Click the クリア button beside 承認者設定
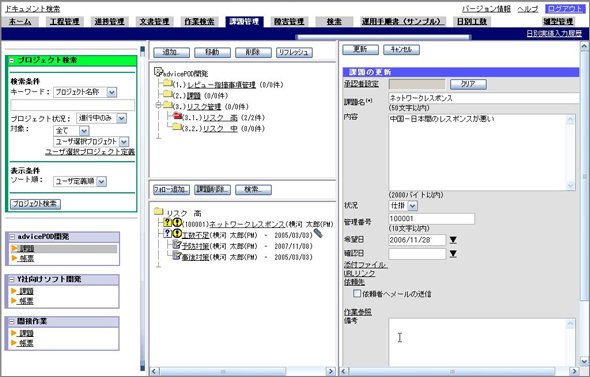Image resolution: width=590 pixels, height=377 pixels. click(468, 84)
